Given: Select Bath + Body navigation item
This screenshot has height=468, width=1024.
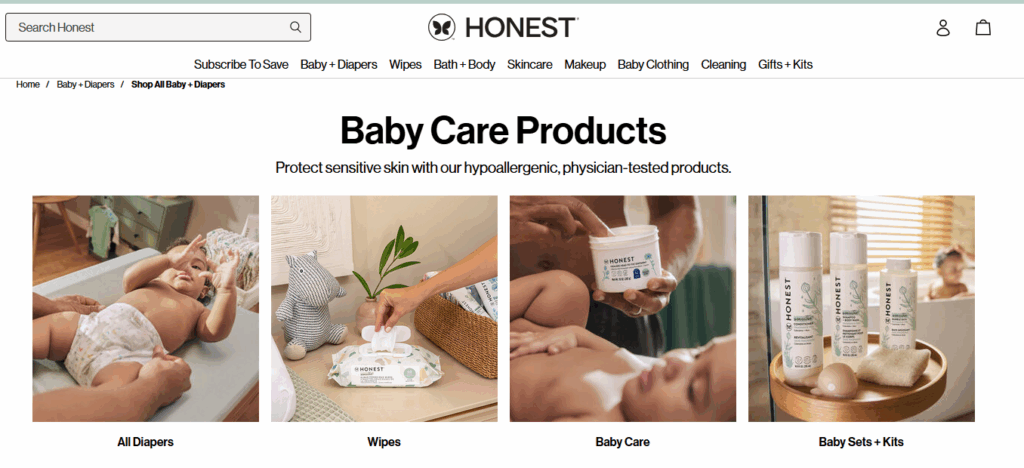Looking at the screenshot, I should pyautogui.click(x=464, y=65).
